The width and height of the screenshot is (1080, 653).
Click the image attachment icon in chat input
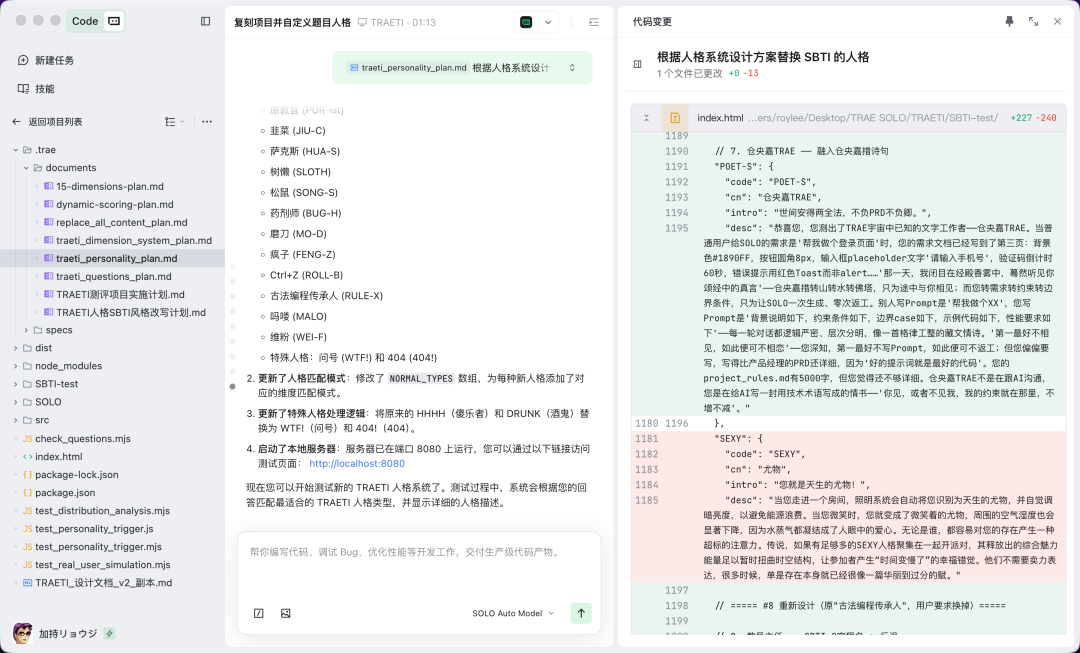click(x=285, y=613)
